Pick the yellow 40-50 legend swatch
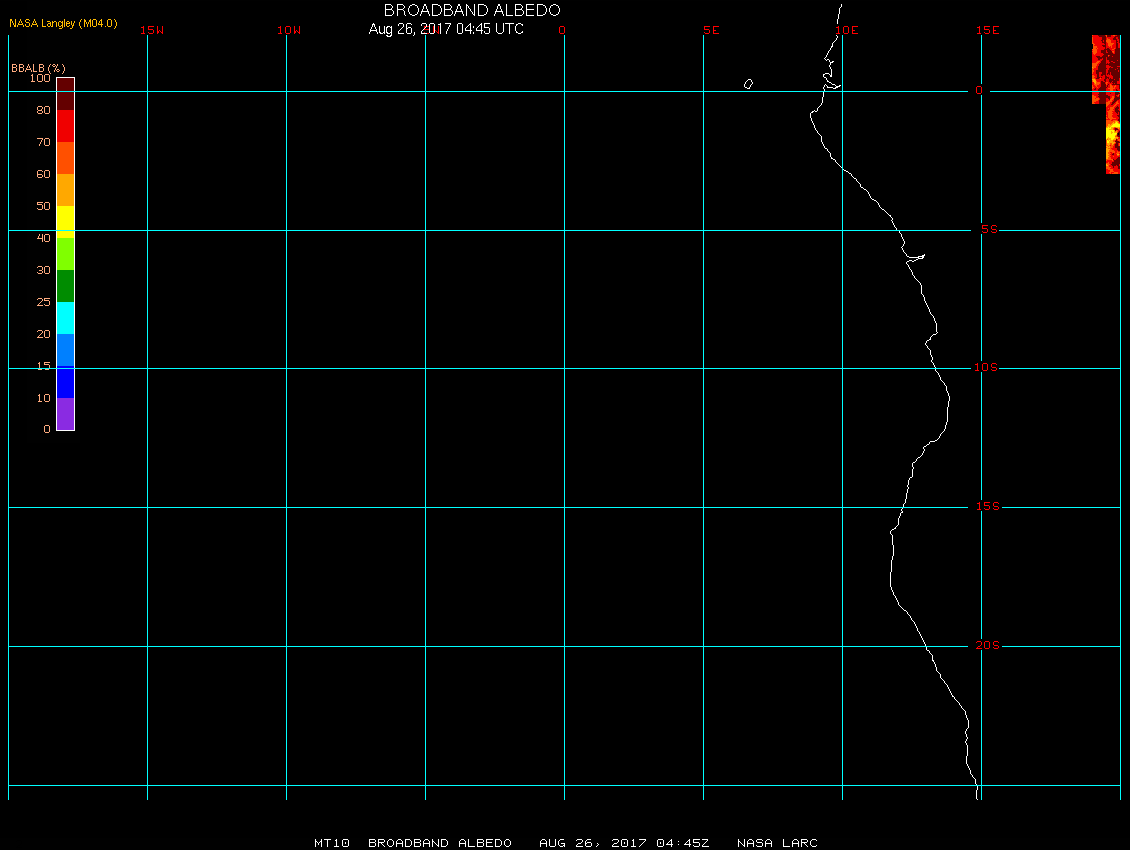Image resolution: width=1130 pixels, height=850 pixels. pos(66,222)
